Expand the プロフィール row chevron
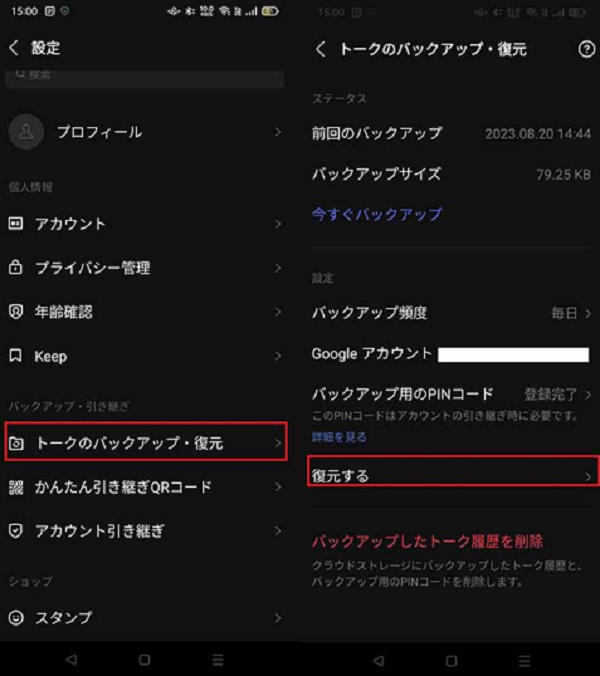The height and width of the screenshot is (676, 600). point(278,132)
